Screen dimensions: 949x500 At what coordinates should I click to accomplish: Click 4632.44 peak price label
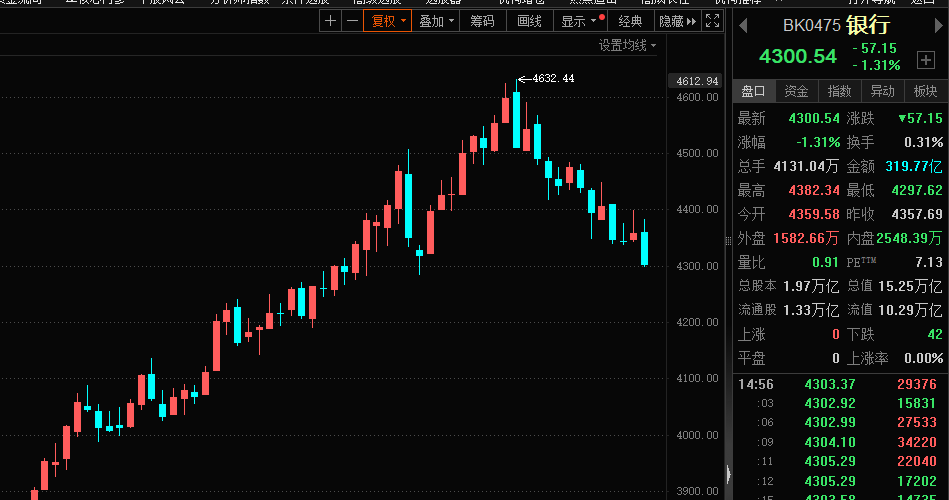tap(553, 78)
